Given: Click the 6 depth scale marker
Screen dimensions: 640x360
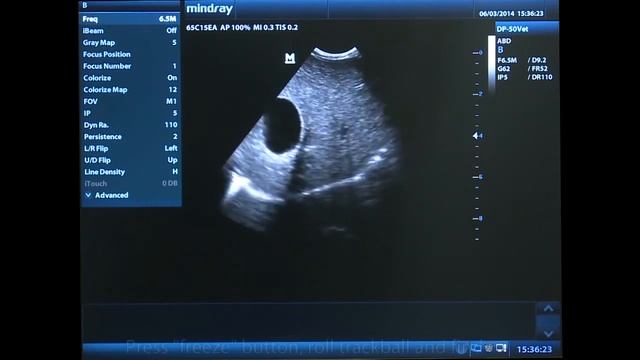Looking at the screenshot, I should coord(478,177).
